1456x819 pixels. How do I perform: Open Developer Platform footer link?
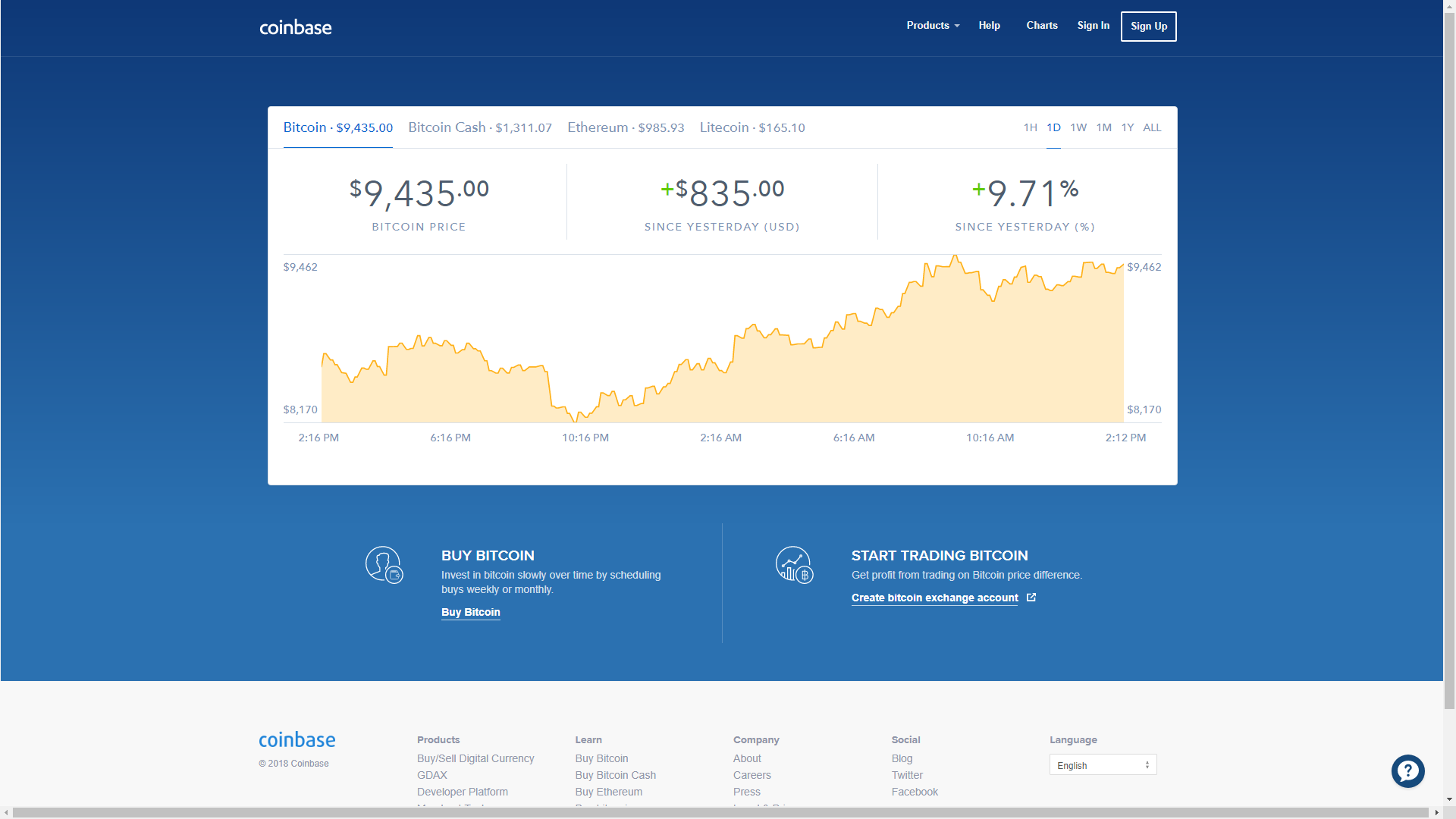462,792
